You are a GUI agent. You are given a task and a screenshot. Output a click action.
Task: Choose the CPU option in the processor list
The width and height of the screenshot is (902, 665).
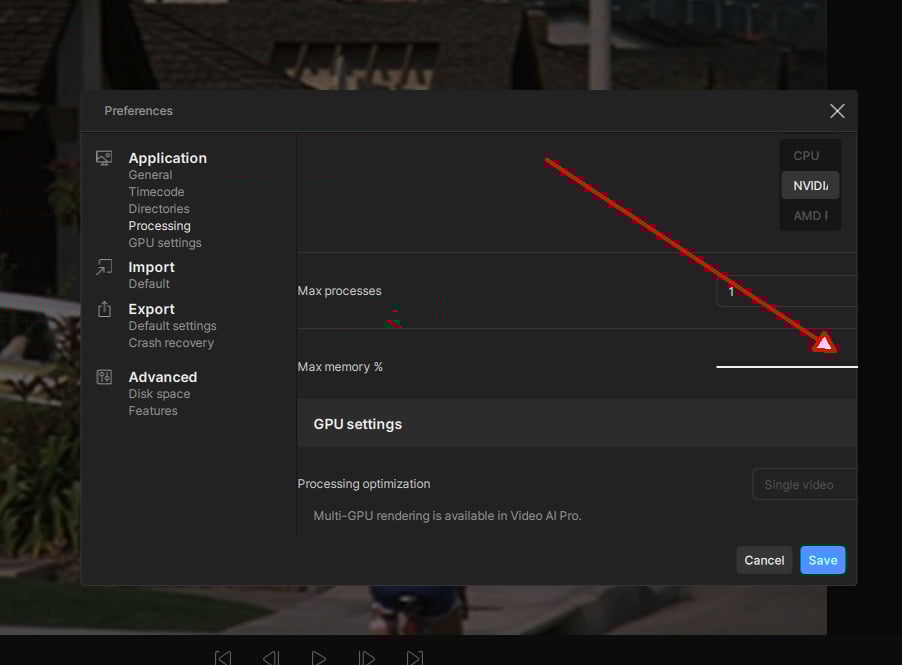point(808,156)
